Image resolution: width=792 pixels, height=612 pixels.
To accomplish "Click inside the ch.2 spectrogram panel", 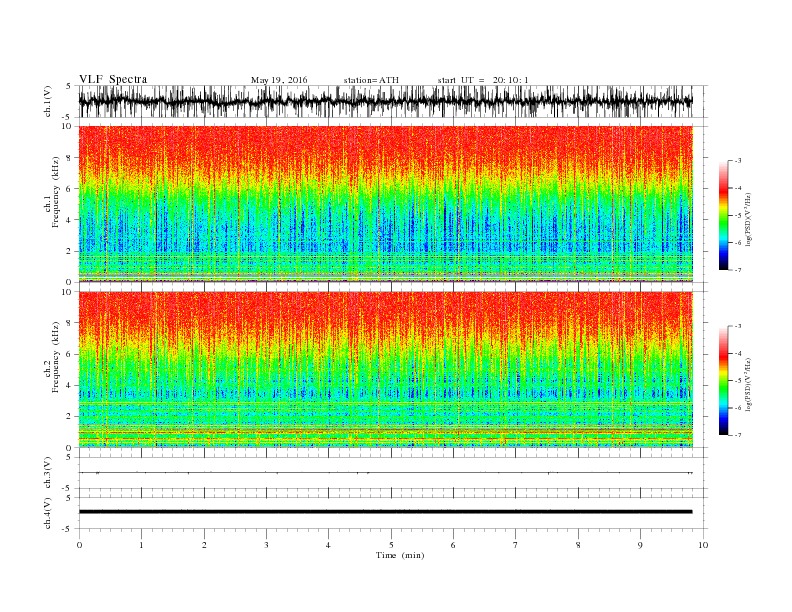I will pyautogui.click(x=386, y=369).
